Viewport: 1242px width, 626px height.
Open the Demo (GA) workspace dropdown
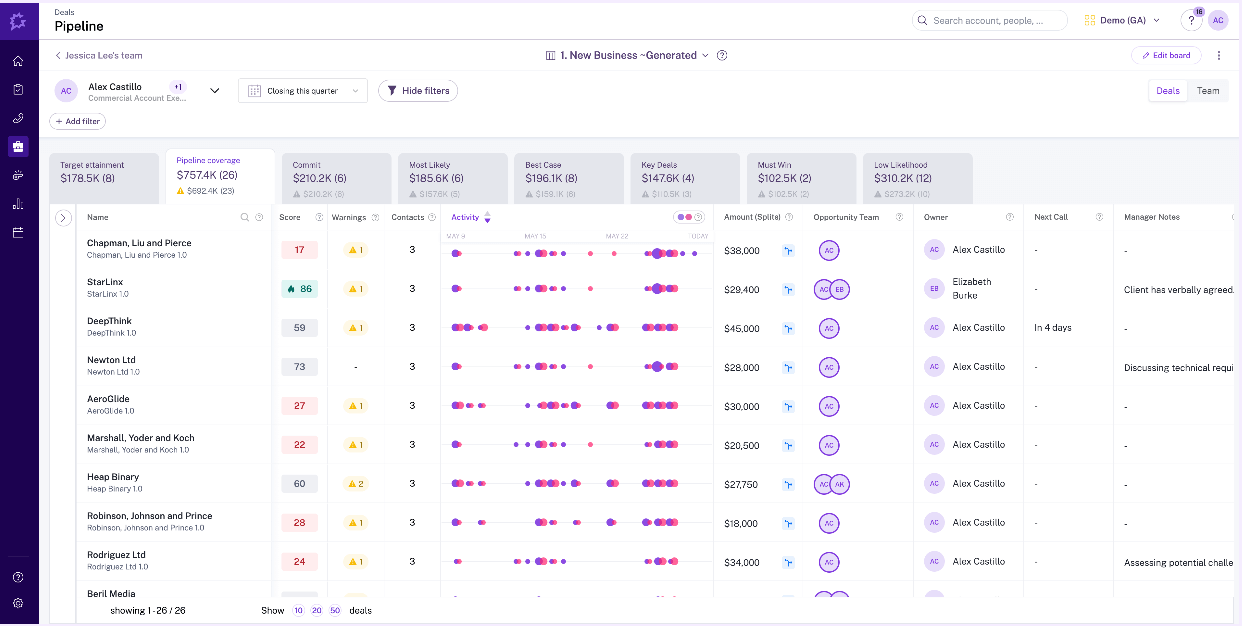pos(1123,20)
